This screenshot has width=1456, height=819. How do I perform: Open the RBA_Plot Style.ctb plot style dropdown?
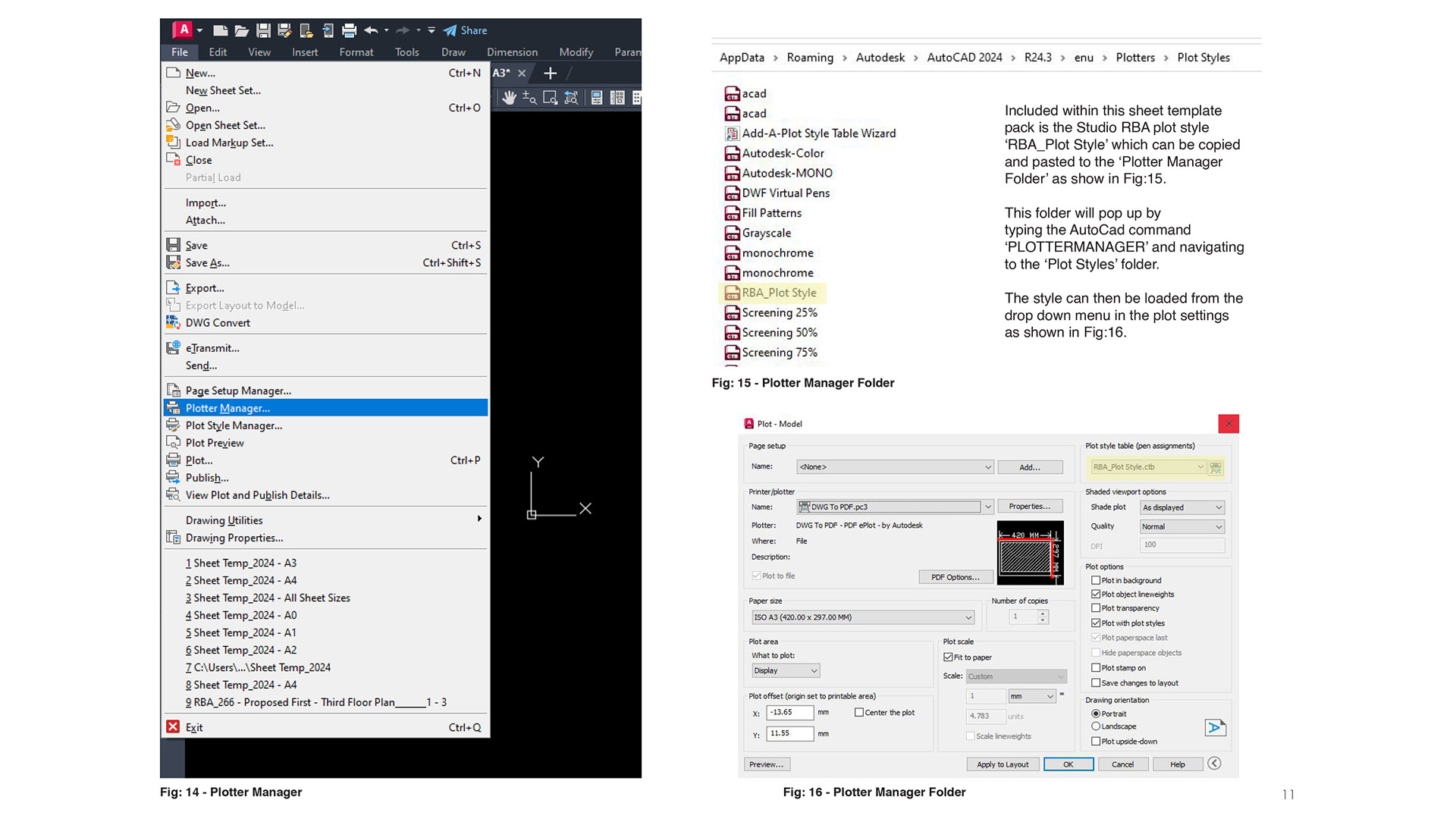pos(1200,467)
